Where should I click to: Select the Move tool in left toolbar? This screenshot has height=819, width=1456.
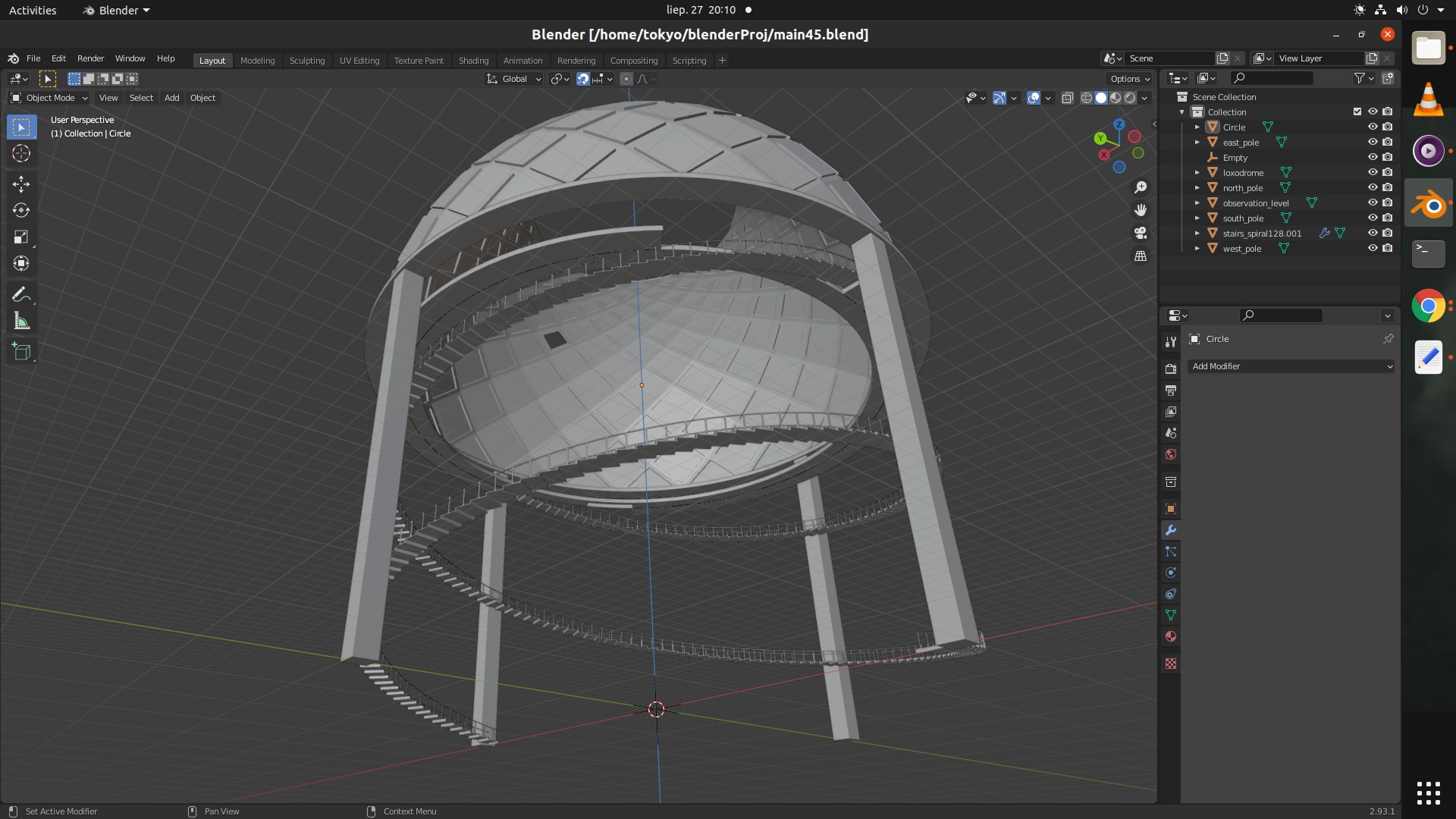21,184
